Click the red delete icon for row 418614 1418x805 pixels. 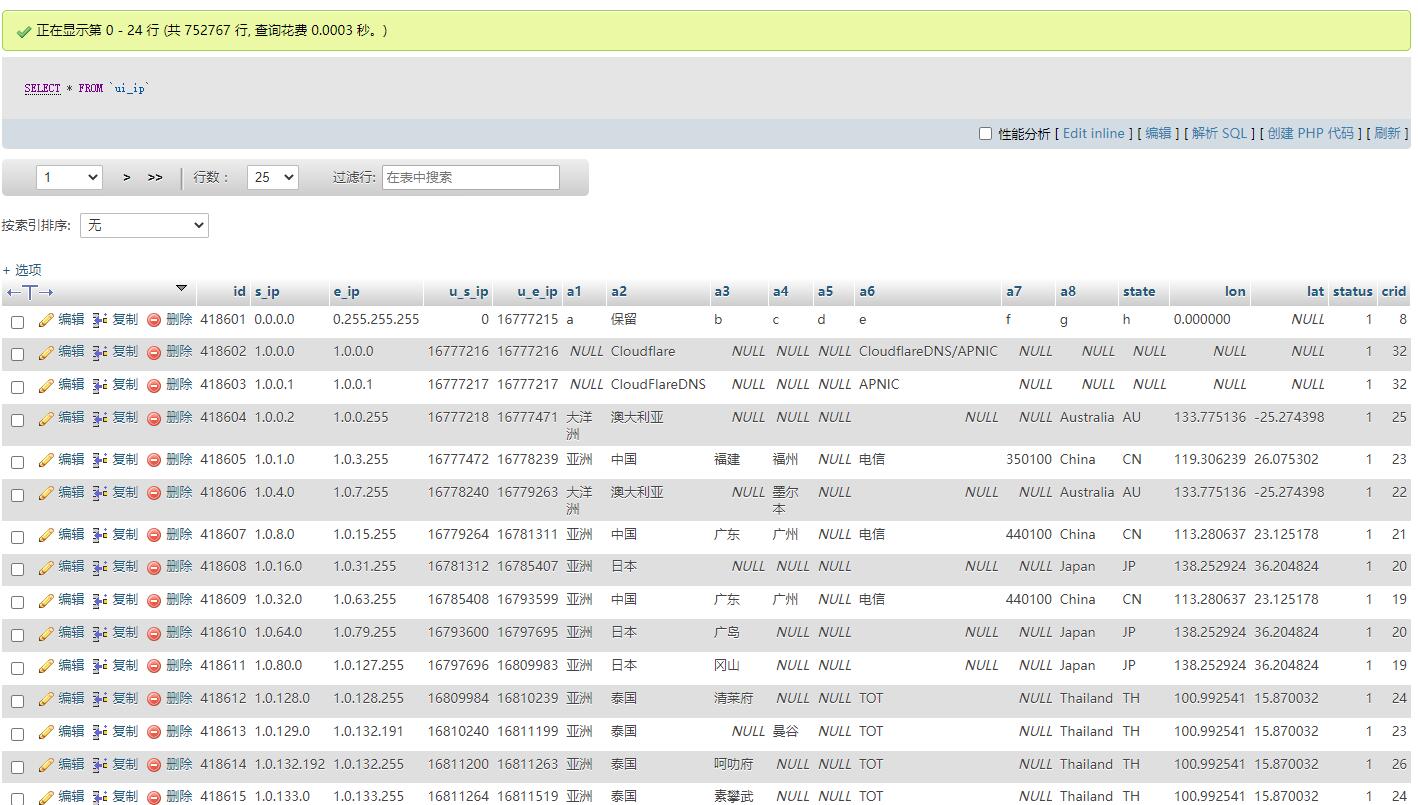pyautogui.click(x=154, y=766)
